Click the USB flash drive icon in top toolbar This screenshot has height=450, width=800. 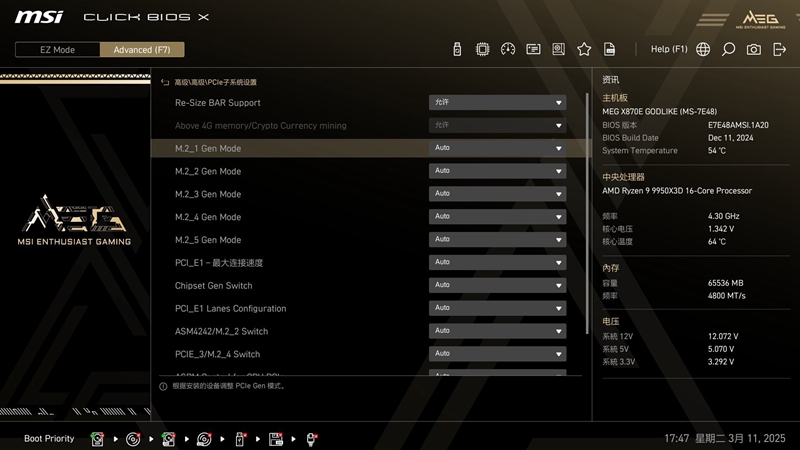pyautogui.click(x=457, y=49)
